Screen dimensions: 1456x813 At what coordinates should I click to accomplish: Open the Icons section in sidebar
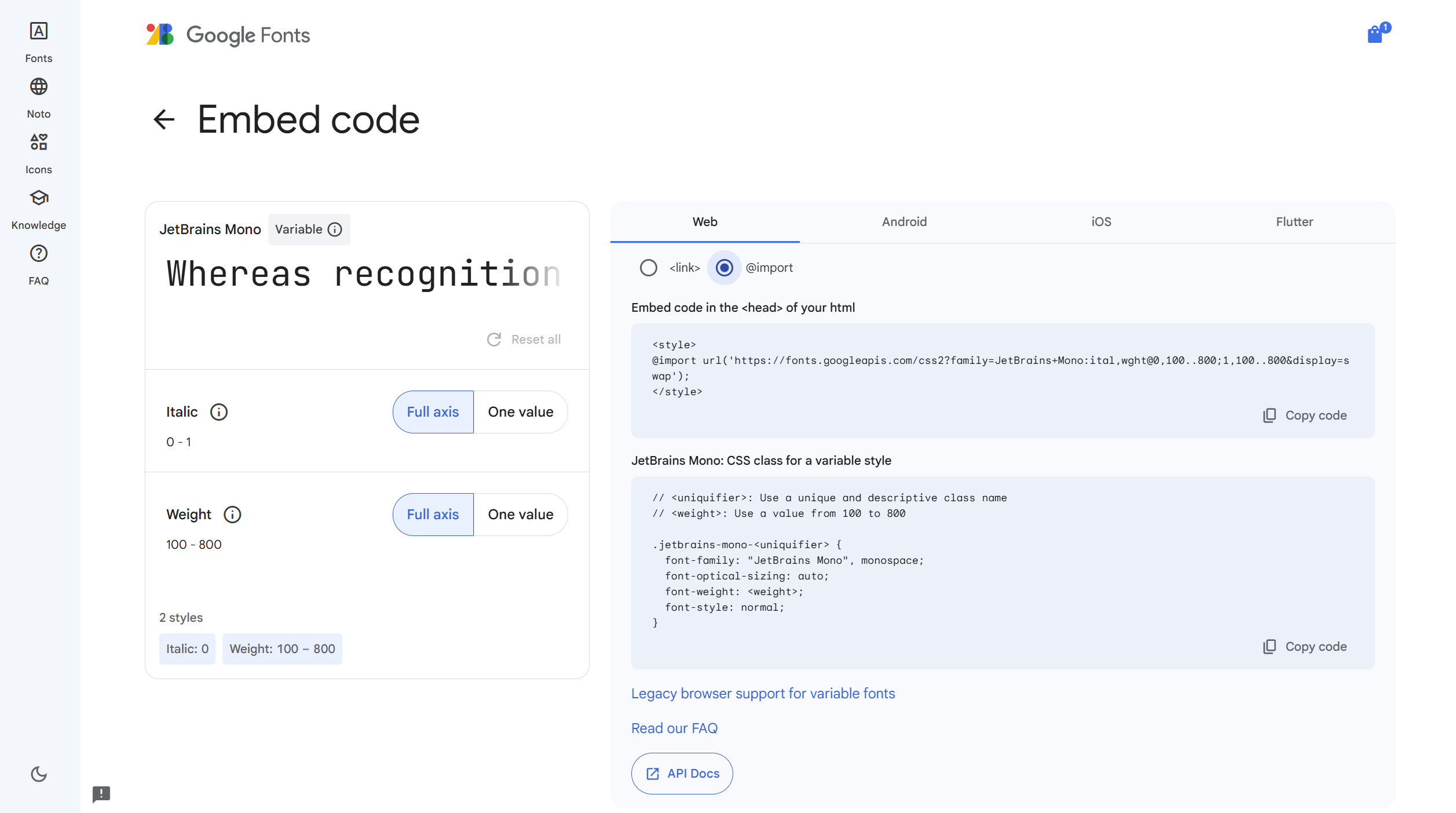coord(39,143)
